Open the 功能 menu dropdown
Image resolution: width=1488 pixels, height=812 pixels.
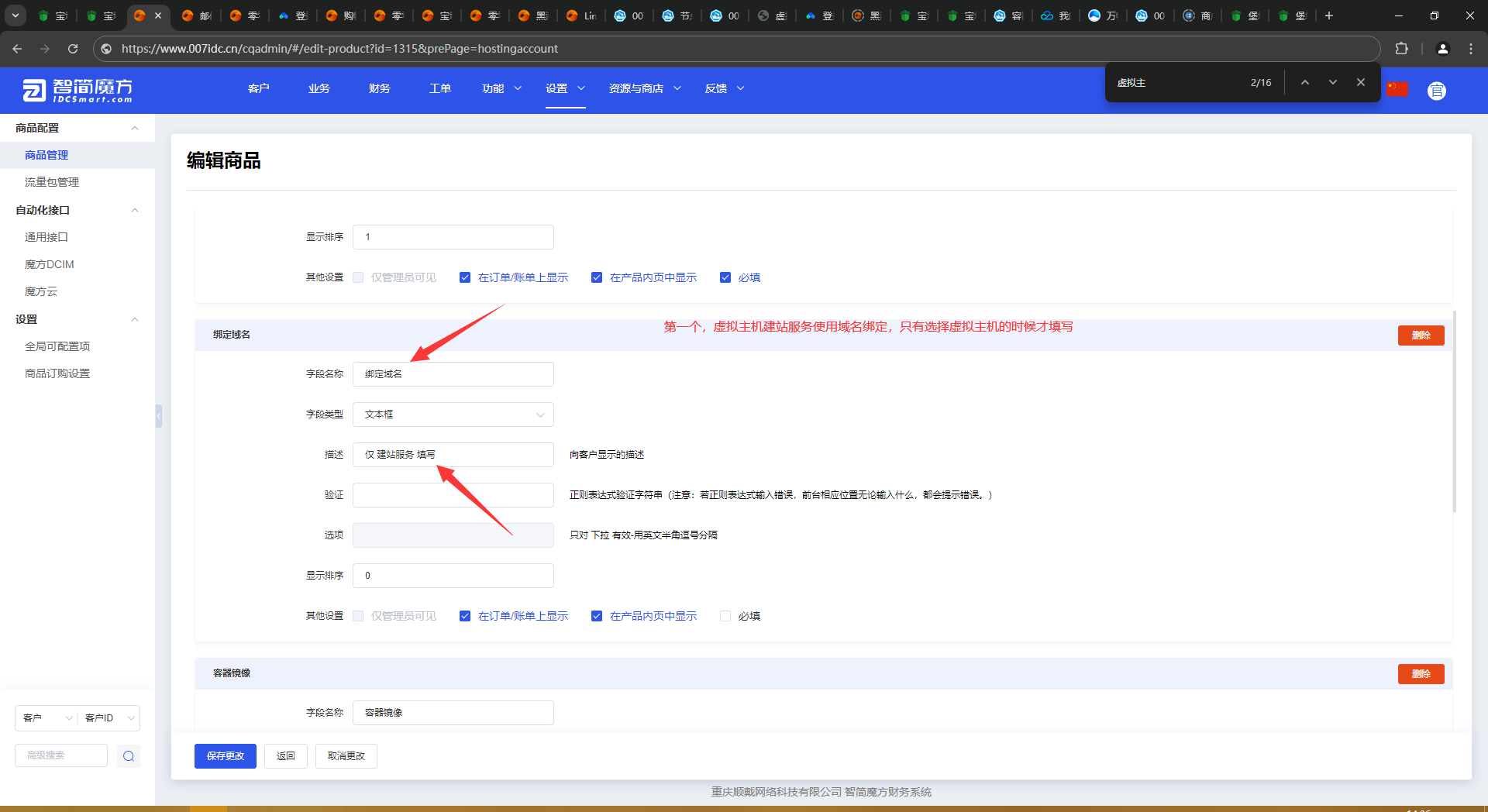tap(501, 88)
